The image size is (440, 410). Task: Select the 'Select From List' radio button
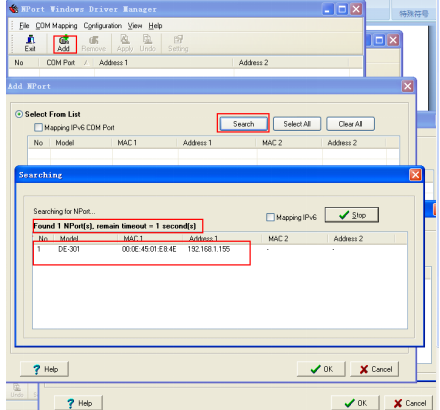click(19, 114)
